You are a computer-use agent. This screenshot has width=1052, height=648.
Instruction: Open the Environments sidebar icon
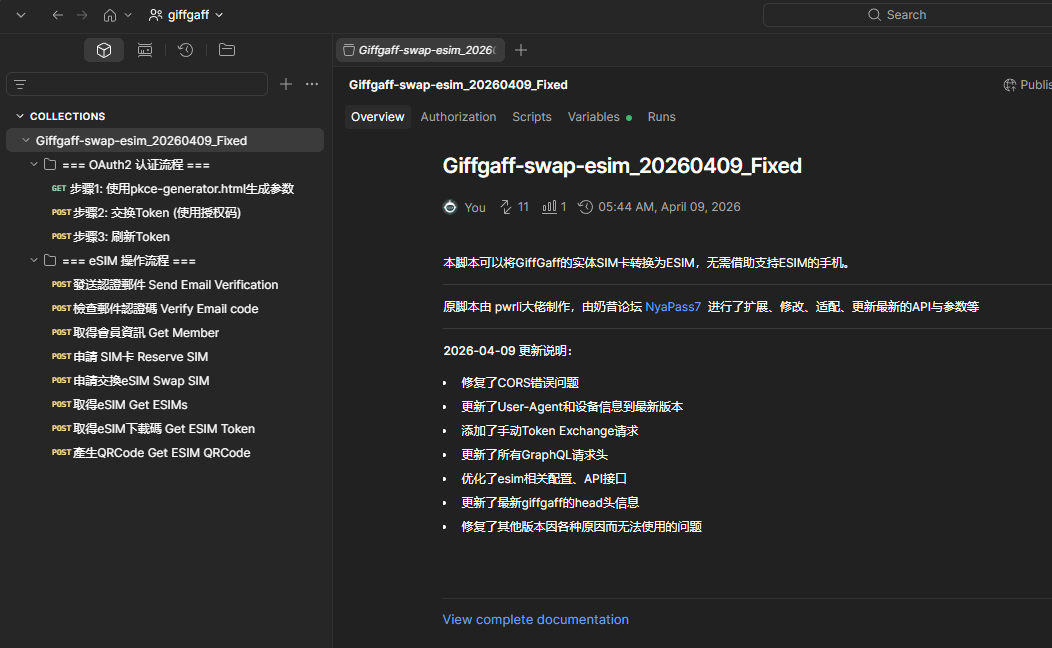(145, 50)
